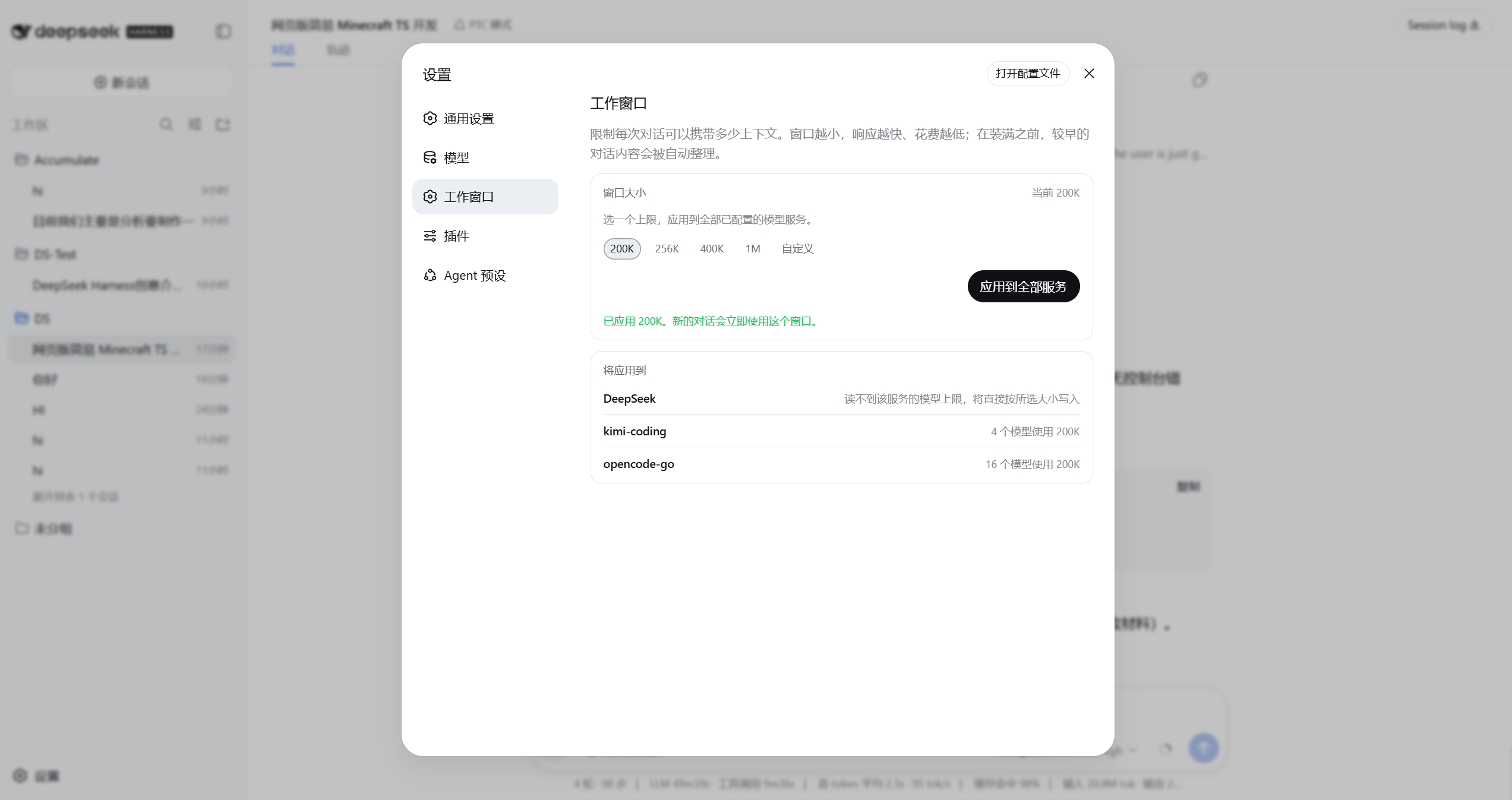The image size is (1512, 800).
Task: Click the 新会话 button in the background sidebar
Action: coord(121,82)
